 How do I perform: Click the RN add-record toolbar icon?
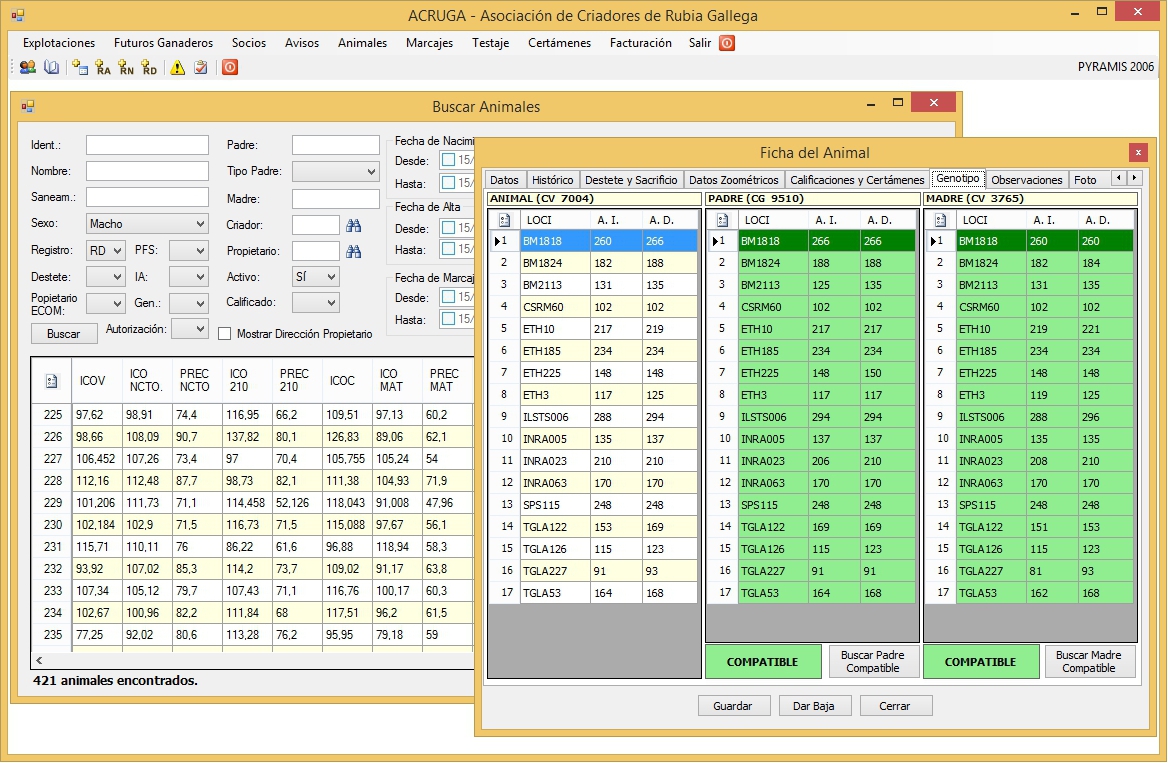tap(125, 68)
